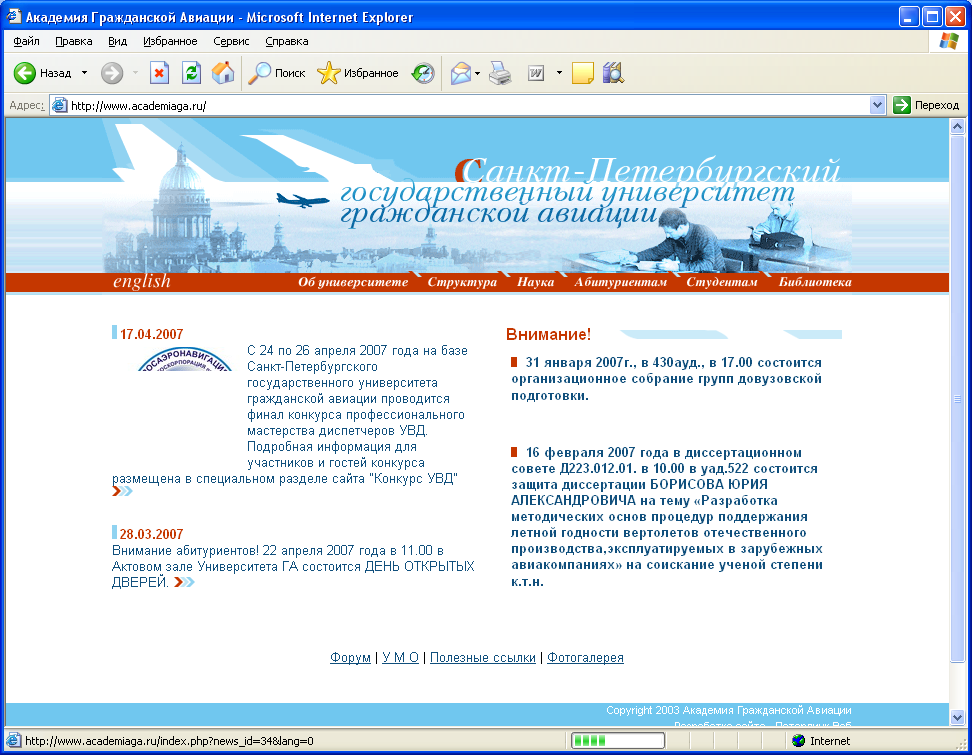Click the status bar URL text
Image resolution: width=972 pixels, height=755 pixels.
(169, 741)
